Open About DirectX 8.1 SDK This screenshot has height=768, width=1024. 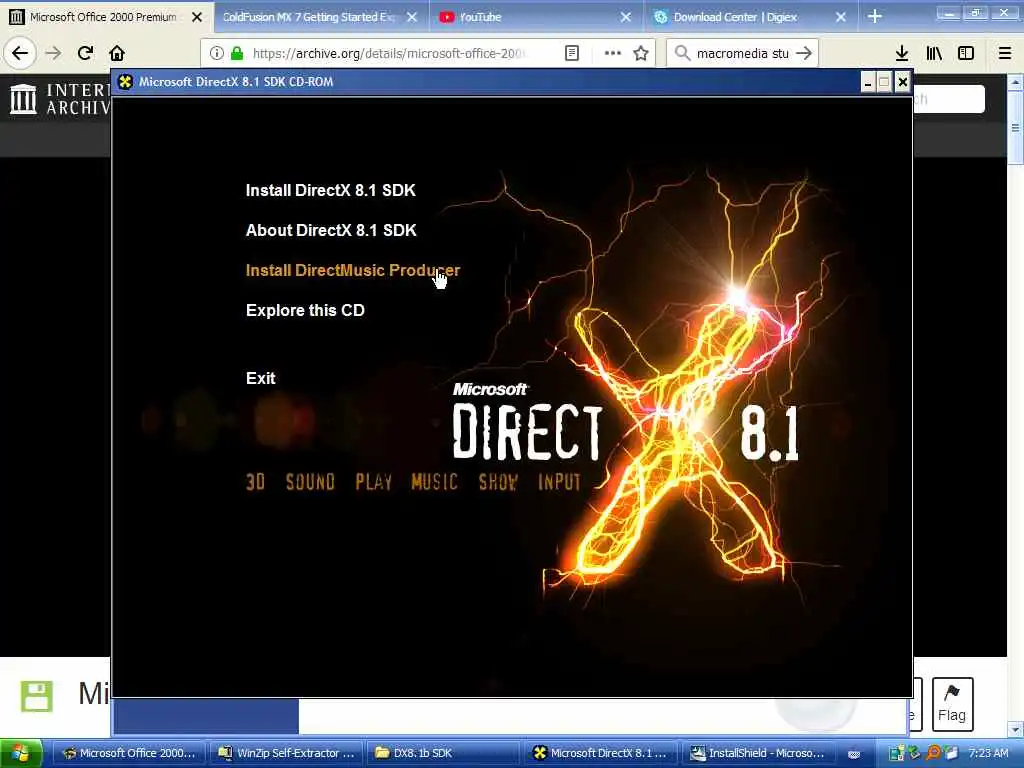(x=331, y=230)
